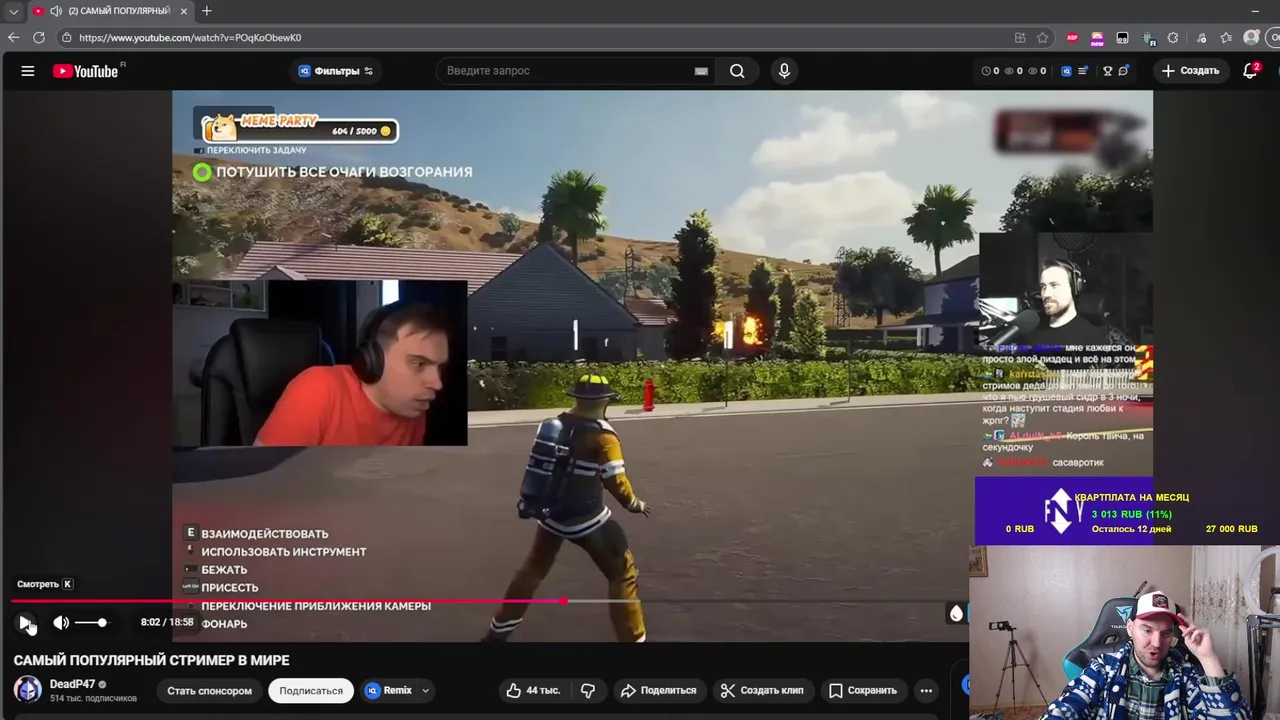Viewport: 1280px width, 720px height.
Task: Open the dark face extension icon
Action: coord(1122,37)
